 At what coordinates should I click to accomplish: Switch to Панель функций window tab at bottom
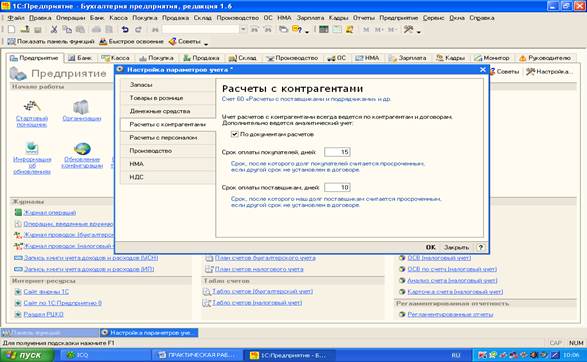(x=50, y=332)
